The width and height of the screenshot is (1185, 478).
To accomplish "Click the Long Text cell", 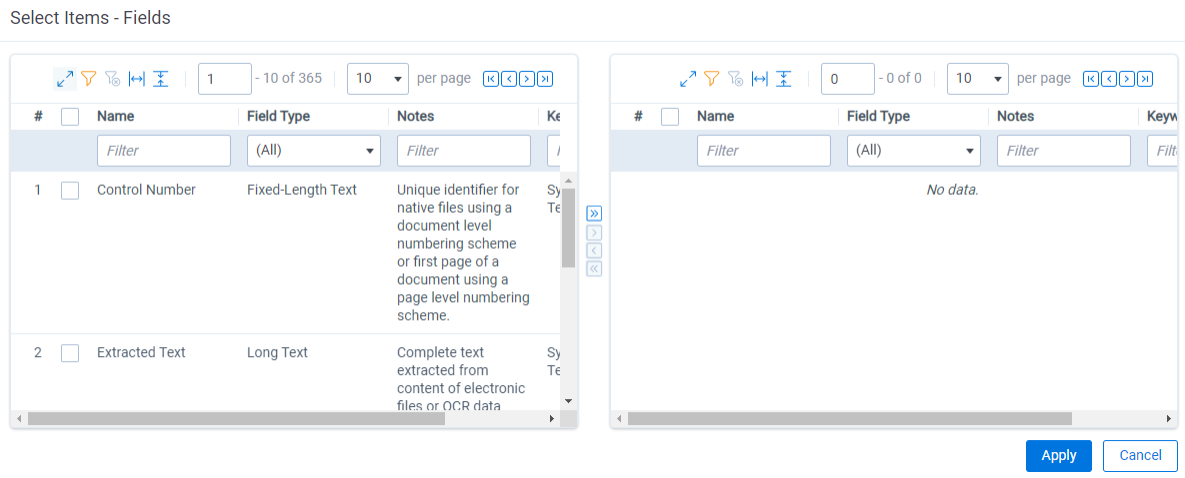I will pyautogui.click(x=277, y=352).
